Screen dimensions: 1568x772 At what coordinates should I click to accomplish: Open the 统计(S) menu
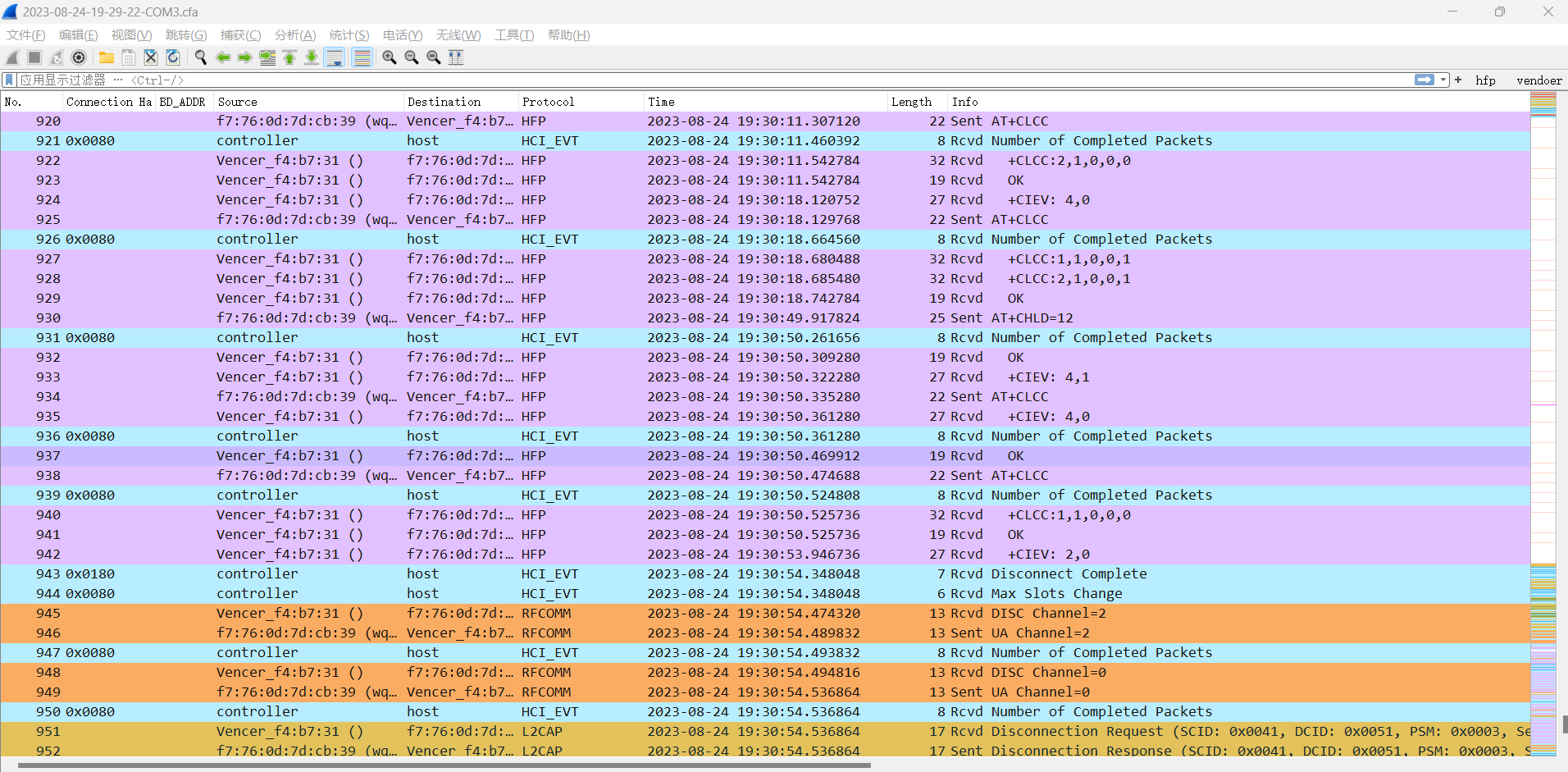pyautogui.click(x=349, y=35)
